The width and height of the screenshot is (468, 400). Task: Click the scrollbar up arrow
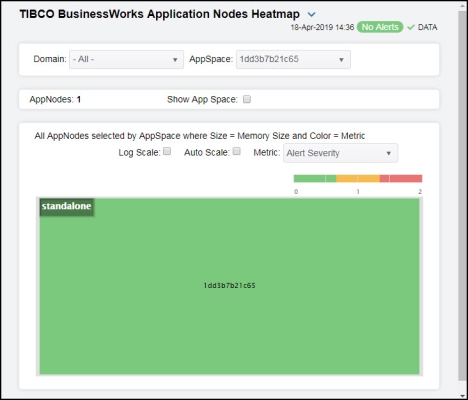coord(462,6)
